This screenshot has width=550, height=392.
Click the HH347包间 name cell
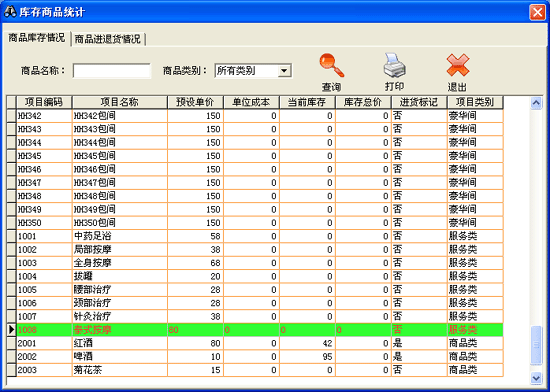[120, 183]
